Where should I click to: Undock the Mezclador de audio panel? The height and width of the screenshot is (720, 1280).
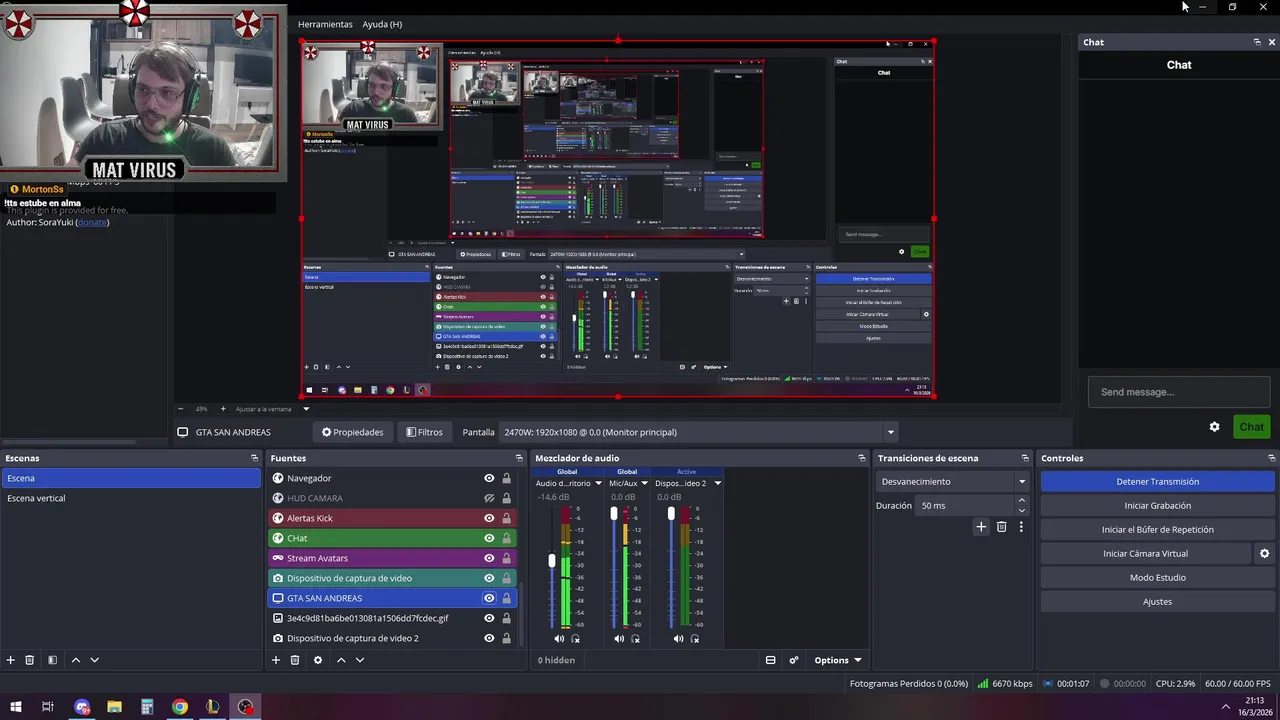[x=862, y=458]
